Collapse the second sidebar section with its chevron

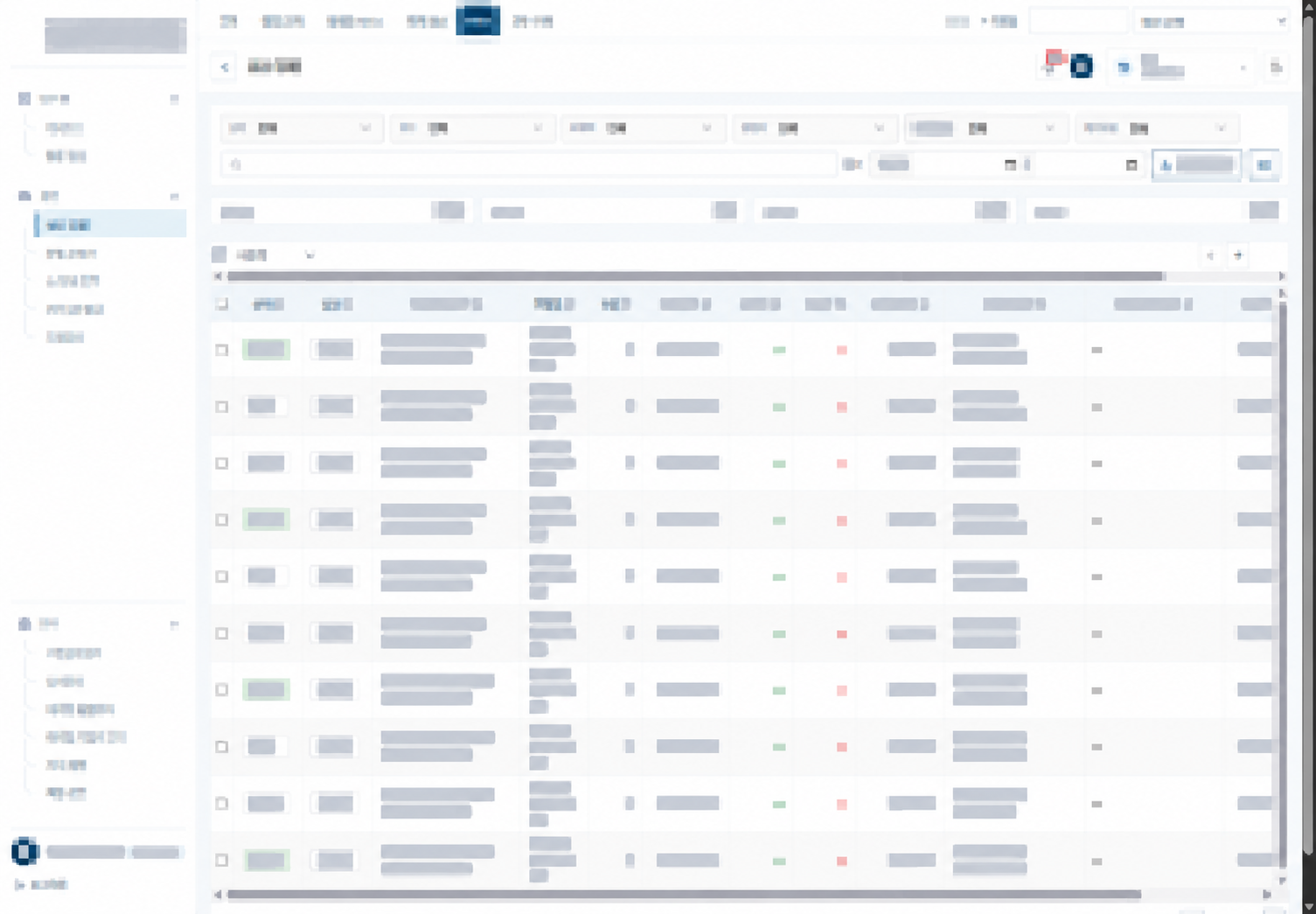[174, 196]
